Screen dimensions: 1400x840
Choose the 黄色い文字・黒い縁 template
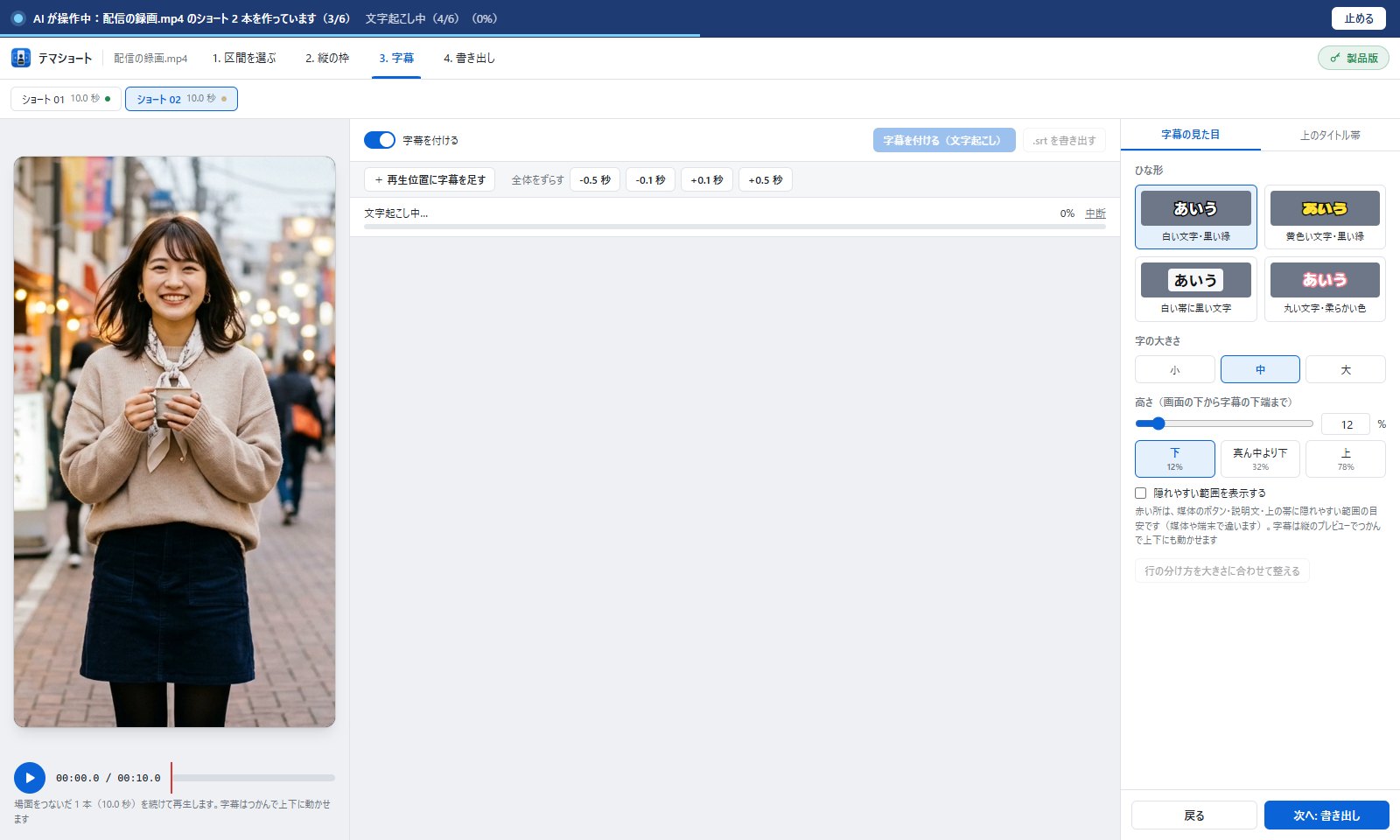tap(1325, 217)
